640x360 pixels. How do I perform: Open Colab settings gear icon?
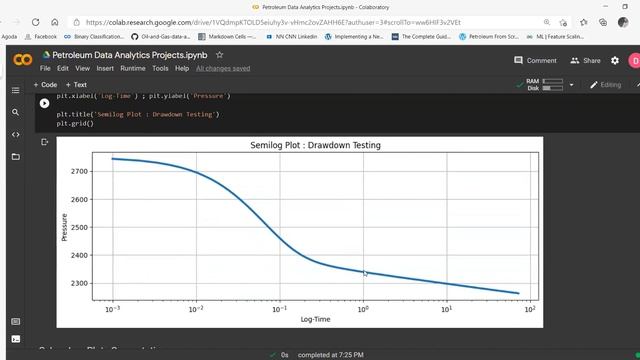point(615,60)
